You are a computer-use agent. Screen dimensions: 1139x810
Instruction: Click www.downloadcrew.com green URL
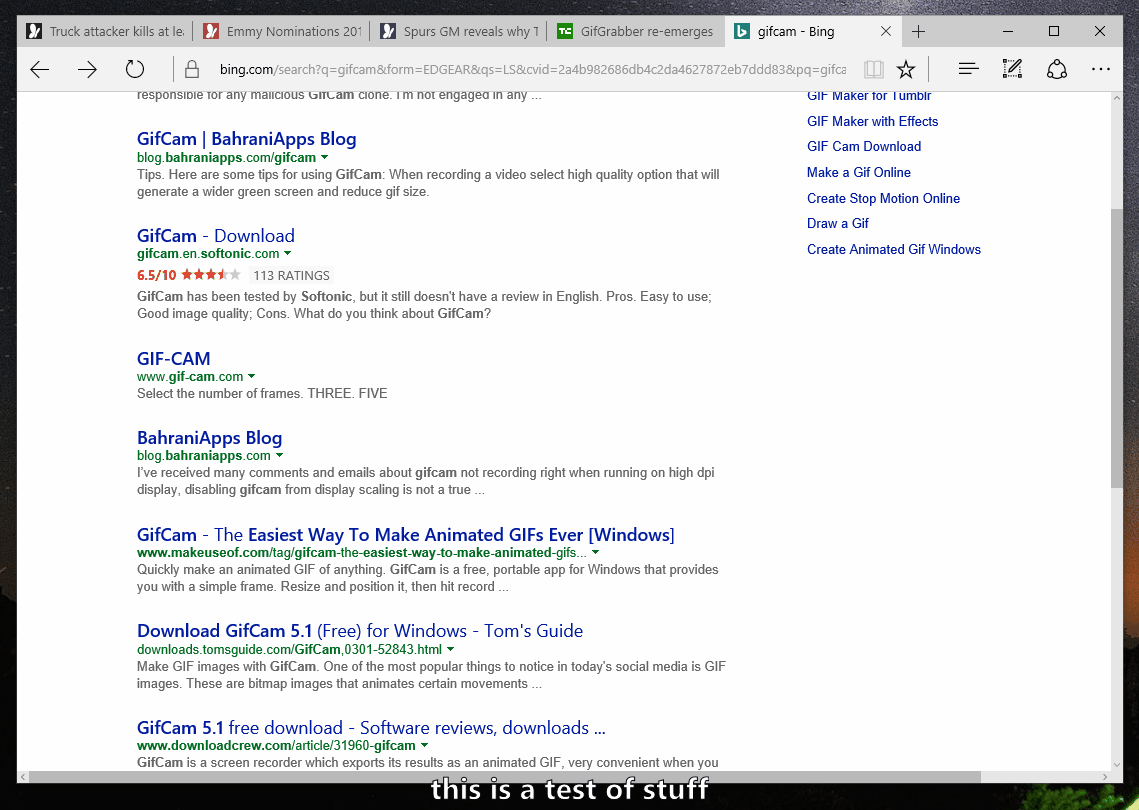pos(276,745)
